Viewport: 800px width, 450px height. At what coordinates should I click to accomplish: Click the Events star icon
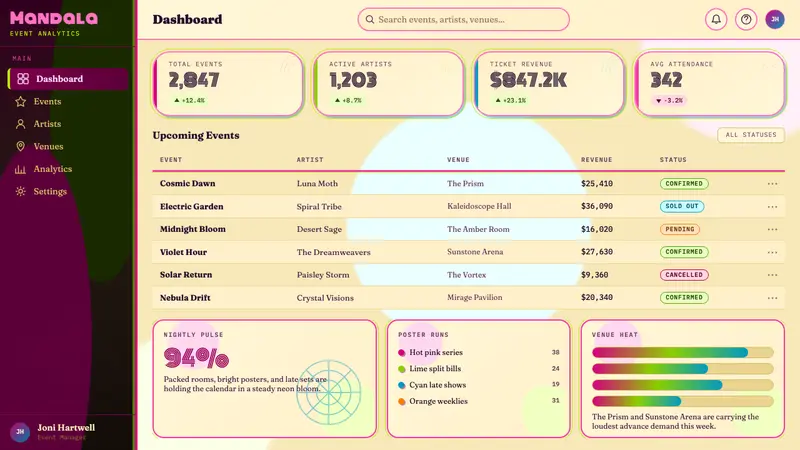20,102
